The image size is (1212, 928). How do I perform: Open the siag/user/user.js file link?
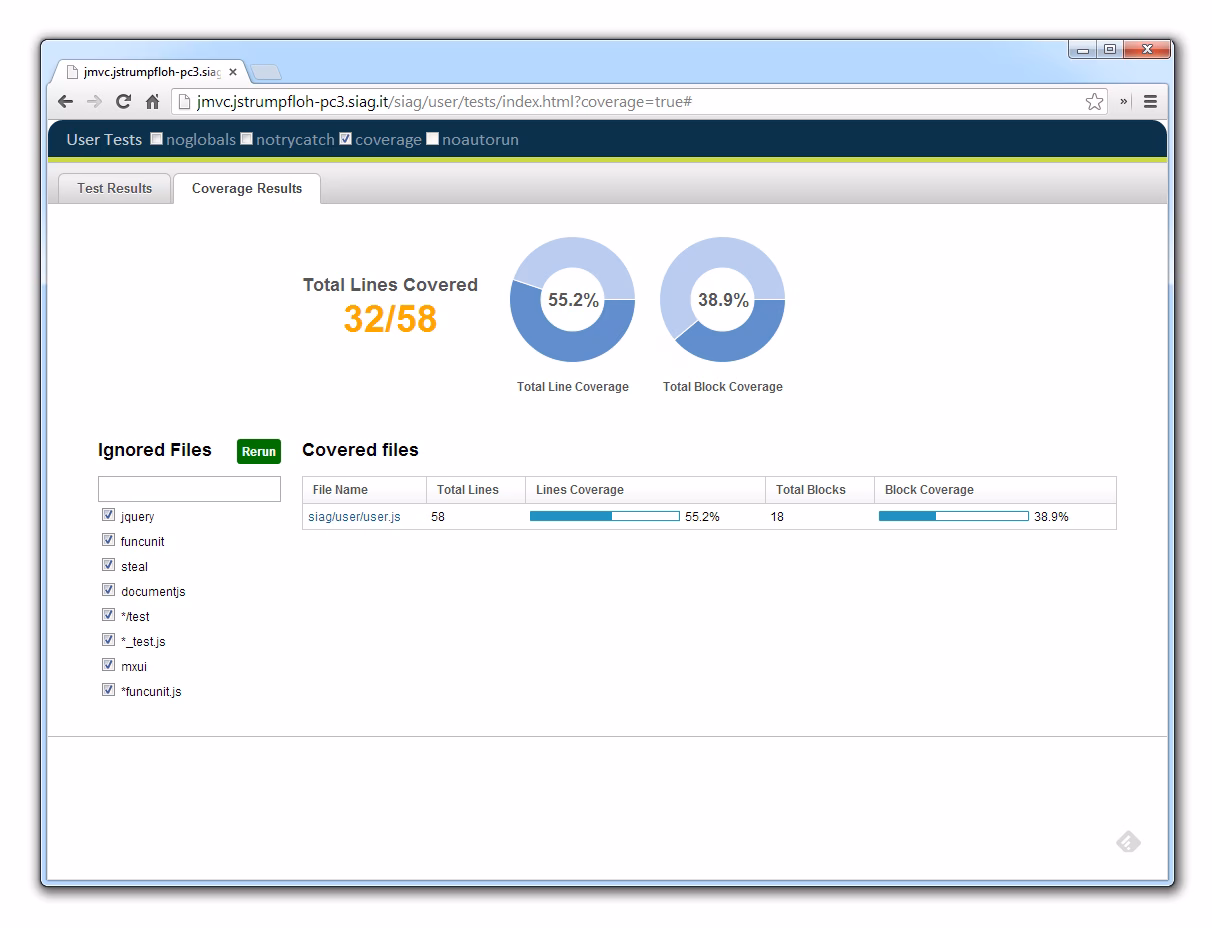(354, 517)
